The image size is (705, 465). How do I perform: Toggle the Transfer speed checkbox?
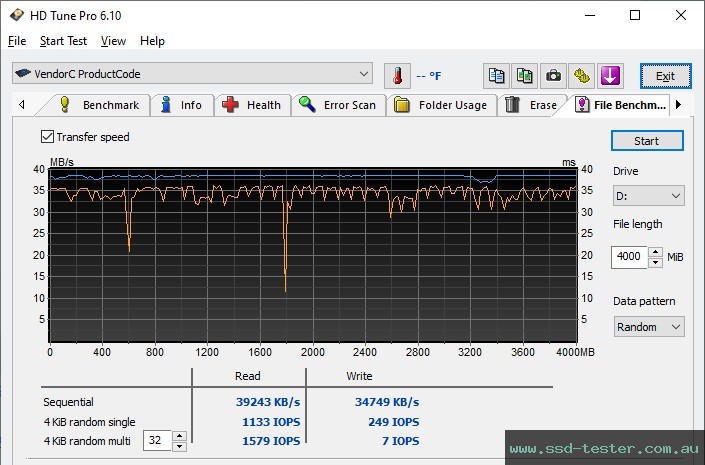pos(47,137)
